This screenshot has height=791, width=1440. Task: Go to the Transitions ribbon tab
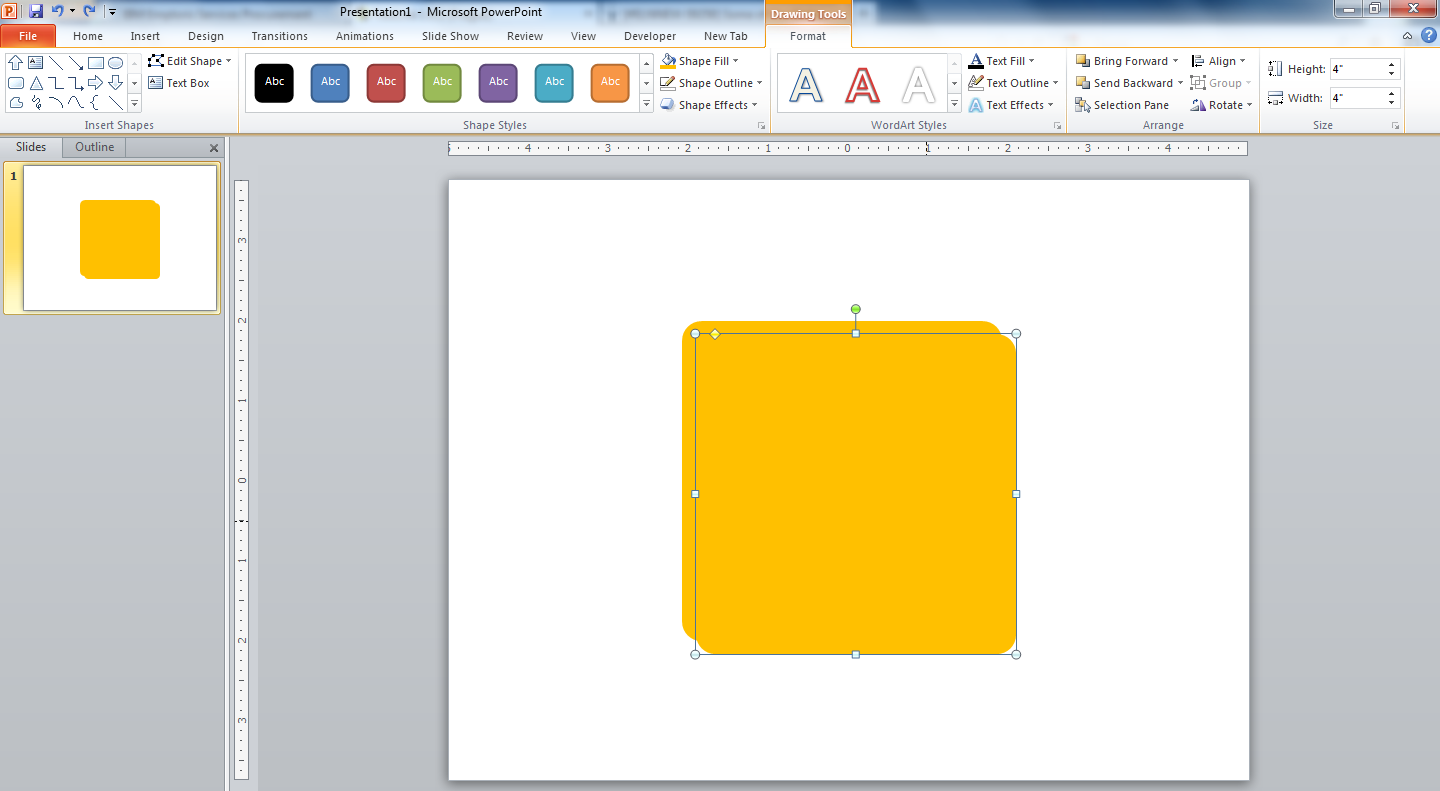[x=280, y=36]
